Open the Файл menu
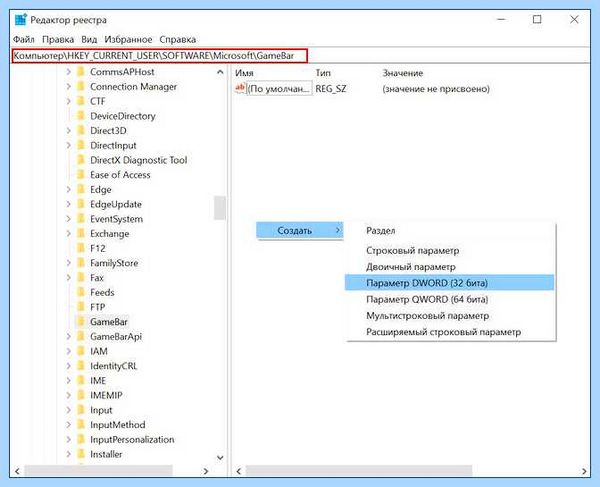 coord(24,39)
